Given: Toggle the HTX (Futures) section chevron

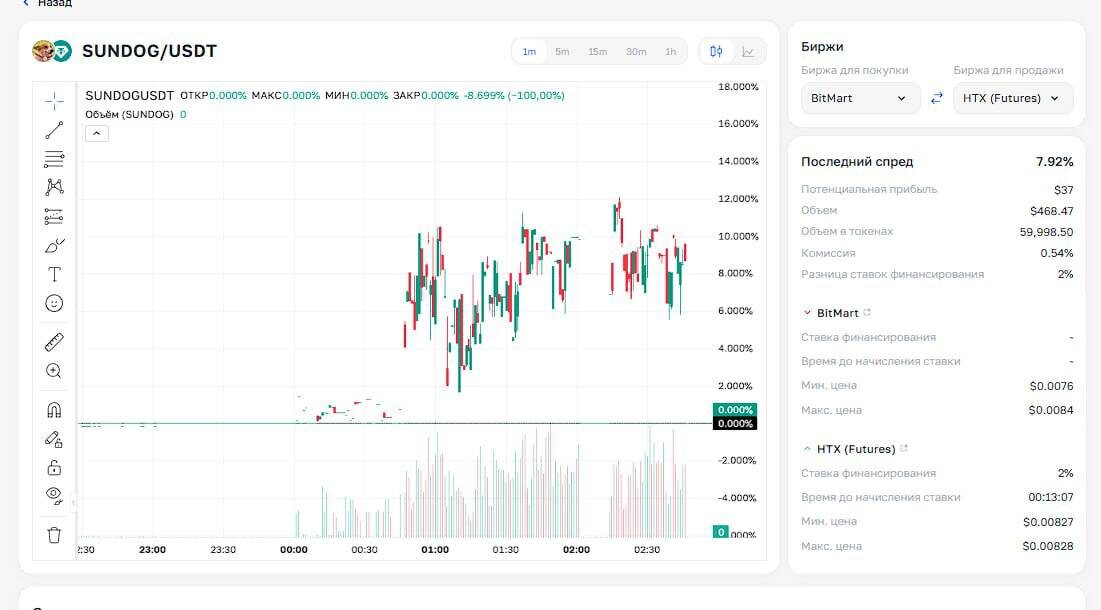Looking at the screenshot, I should 807,449.
